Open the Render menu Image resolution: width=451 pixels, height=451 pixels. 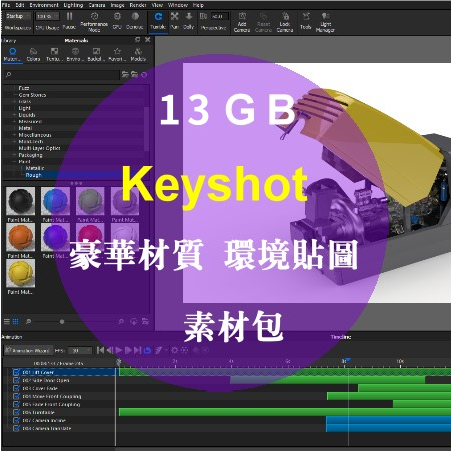point(138,5)
